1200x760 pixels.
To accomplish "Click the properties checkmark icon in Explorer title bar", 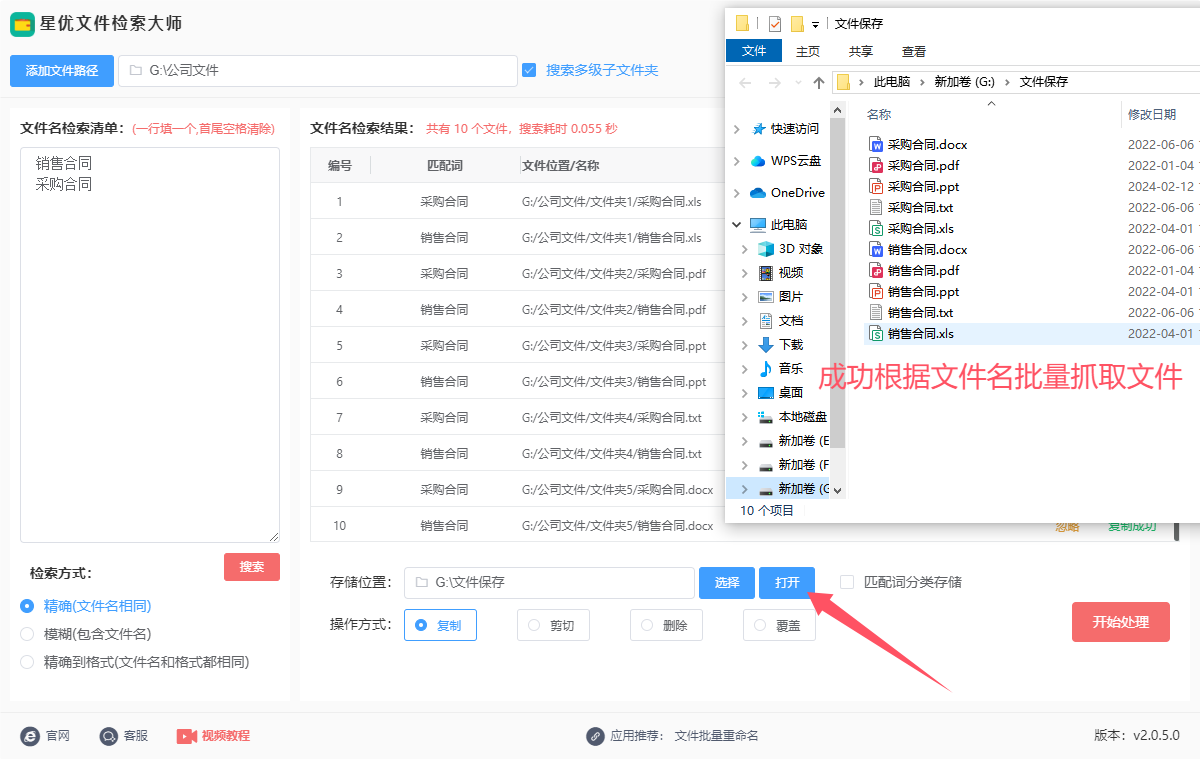I will (775, 24).
